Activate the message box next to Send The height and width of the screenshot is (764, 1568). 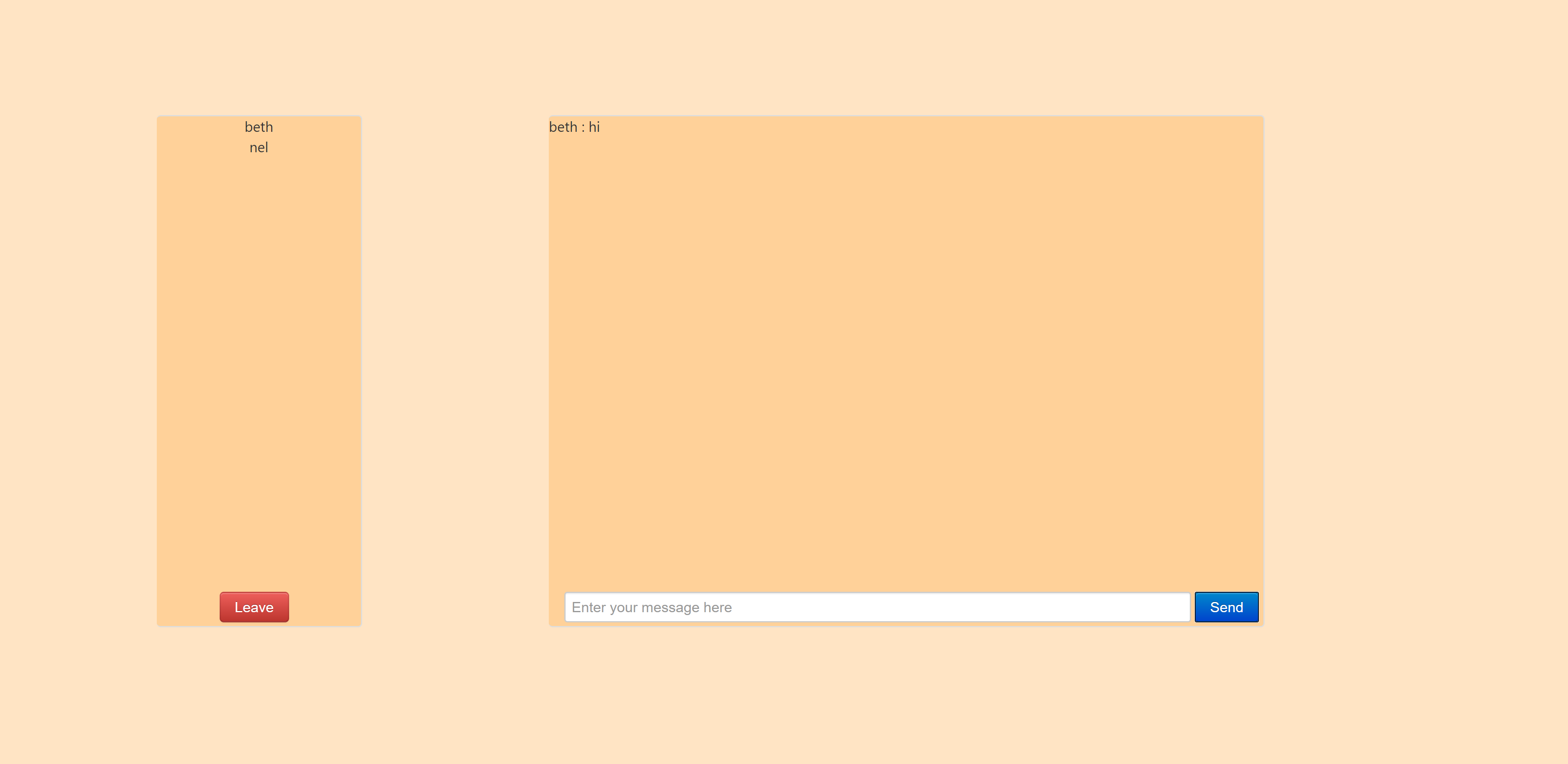877,607
